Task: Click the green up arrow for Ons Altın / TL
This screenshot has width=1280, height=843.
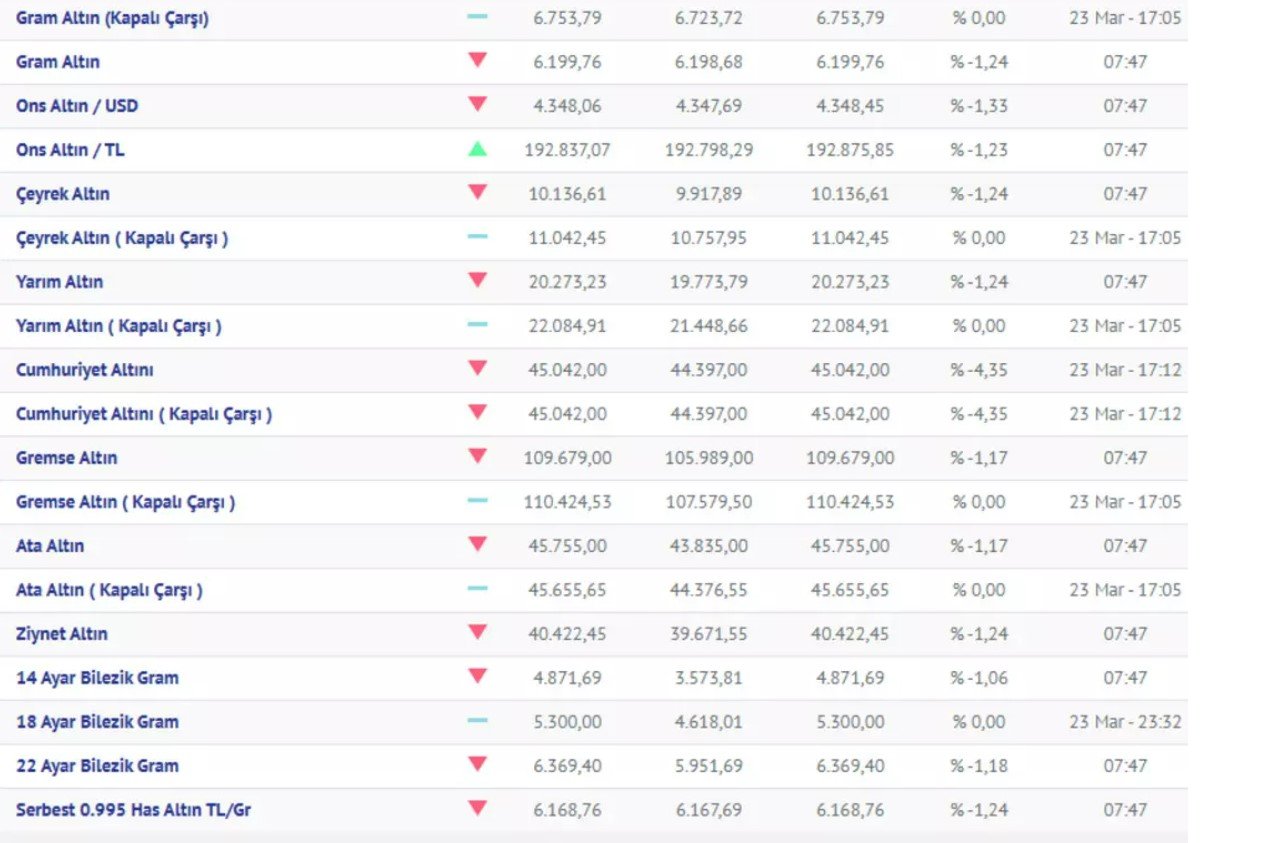Action: pyautogui.click(x=477, y=149)
